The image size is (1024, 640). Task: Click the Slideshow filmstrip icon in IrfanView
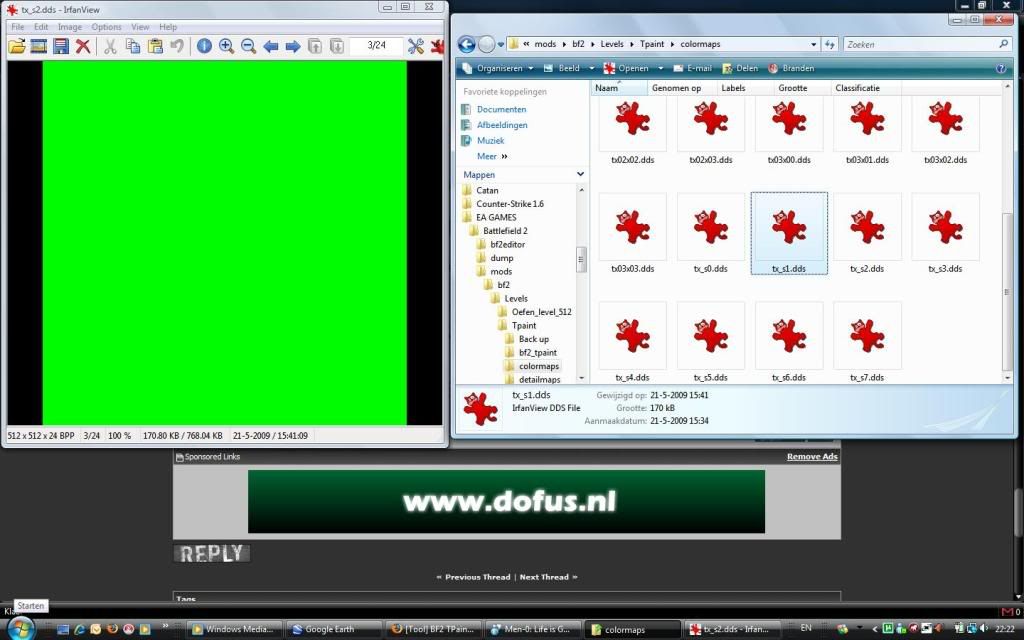tap(39, 46)
